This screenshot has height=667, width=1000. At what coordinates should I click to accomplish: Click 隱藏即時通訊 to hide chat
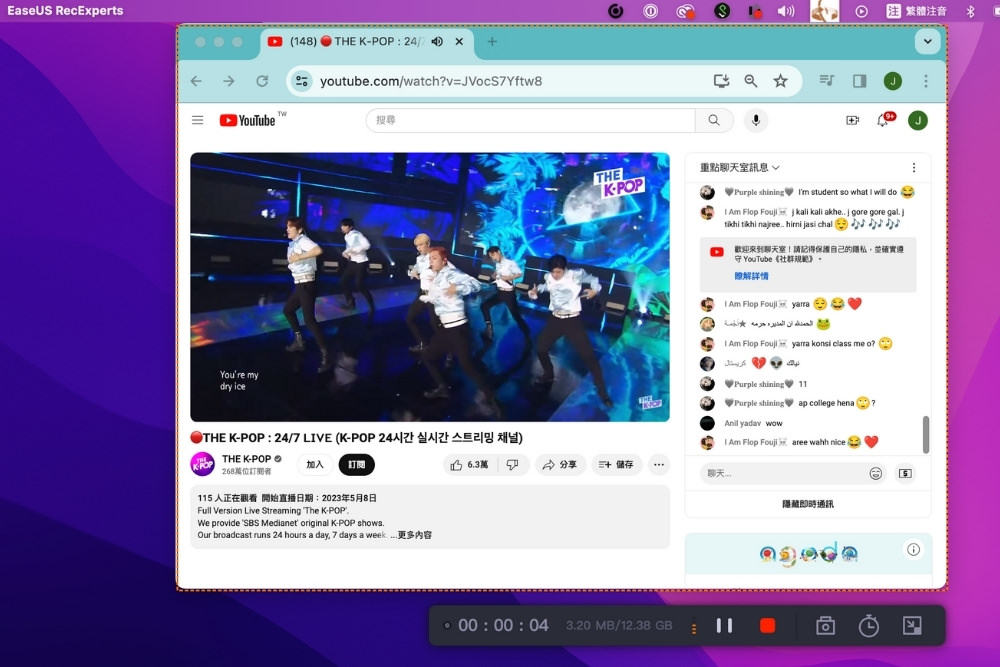click(808, 504)
